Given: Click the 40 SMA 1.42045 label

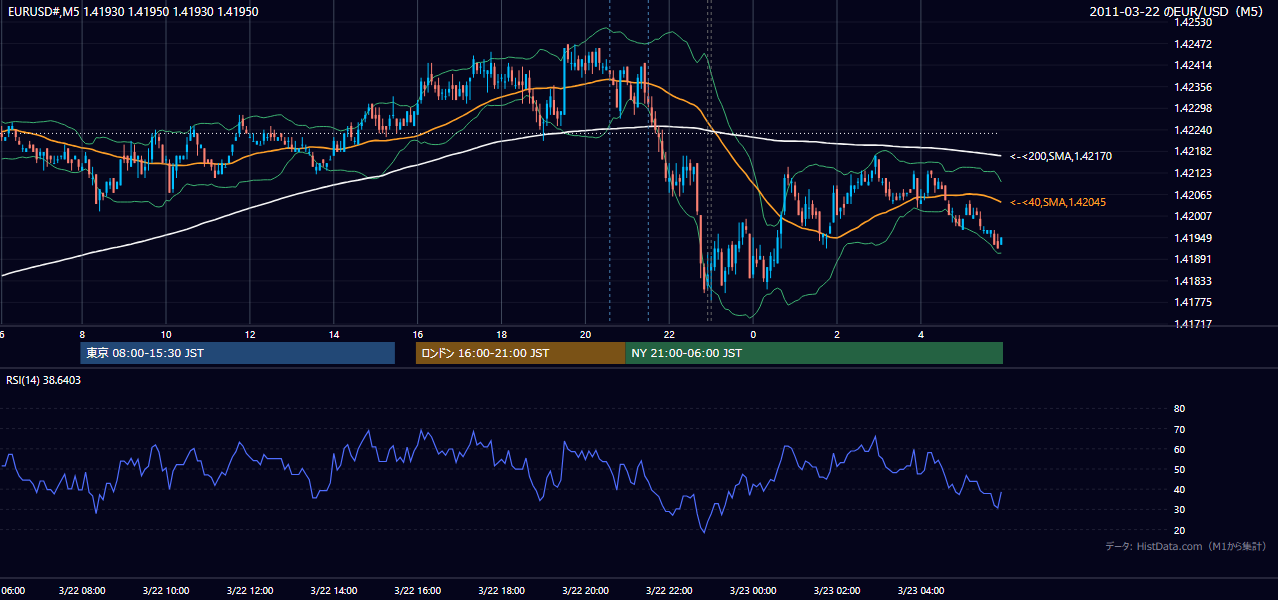Looking at the screenshot, I should click(1060, 202).
